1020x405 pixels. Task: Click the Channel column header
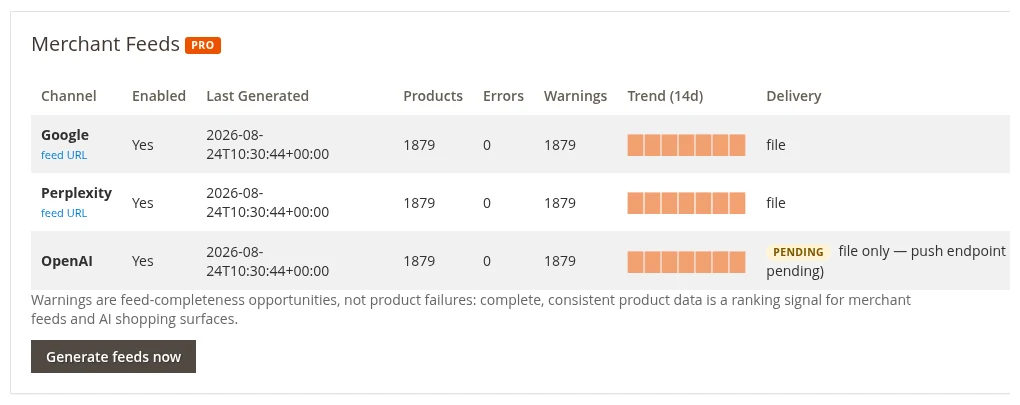(68, 96)
